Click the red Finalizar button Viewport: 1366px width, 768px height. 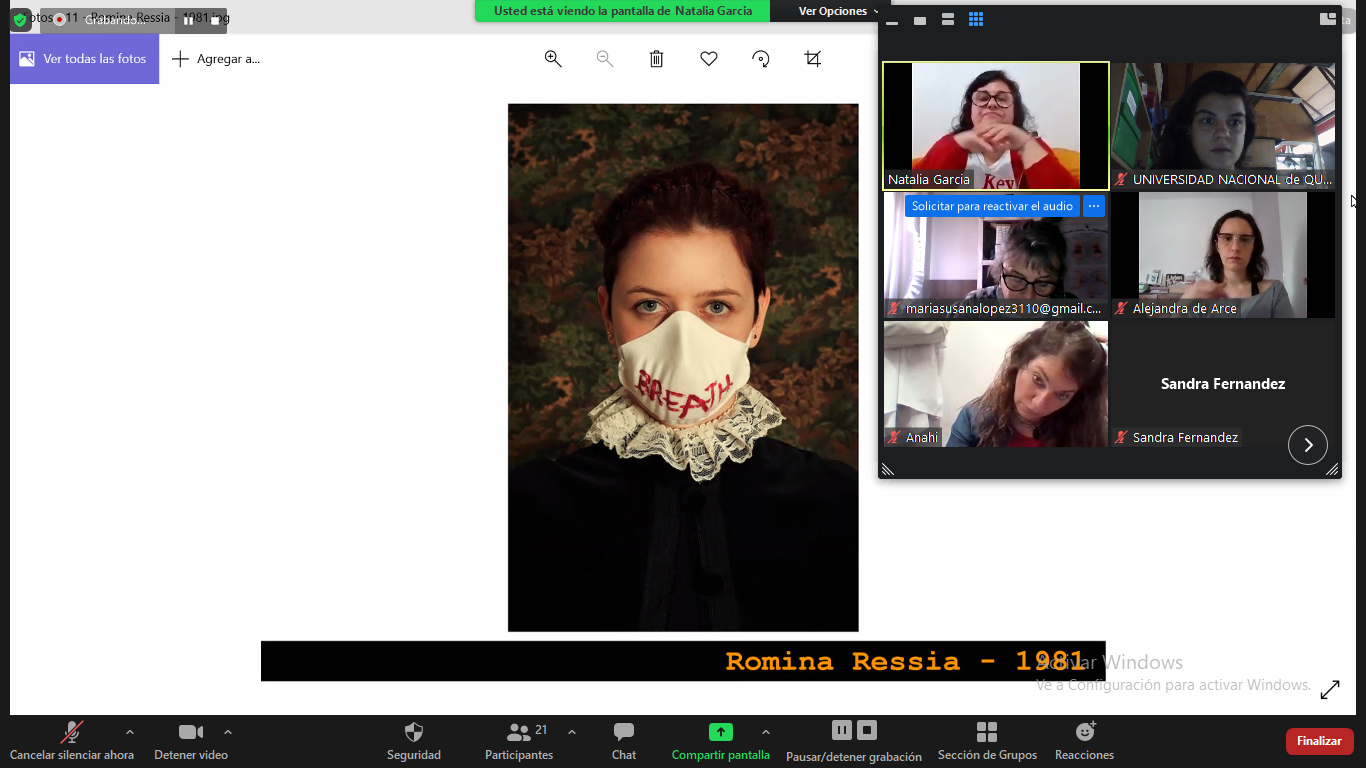1319,741
